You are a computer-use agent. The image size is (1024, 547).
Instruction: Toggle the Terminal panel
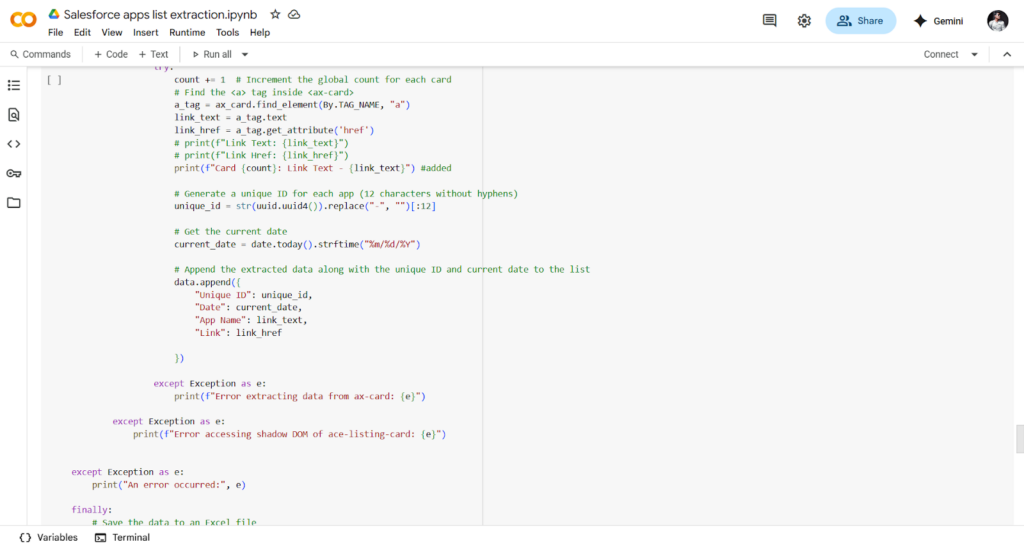point(122,537)
